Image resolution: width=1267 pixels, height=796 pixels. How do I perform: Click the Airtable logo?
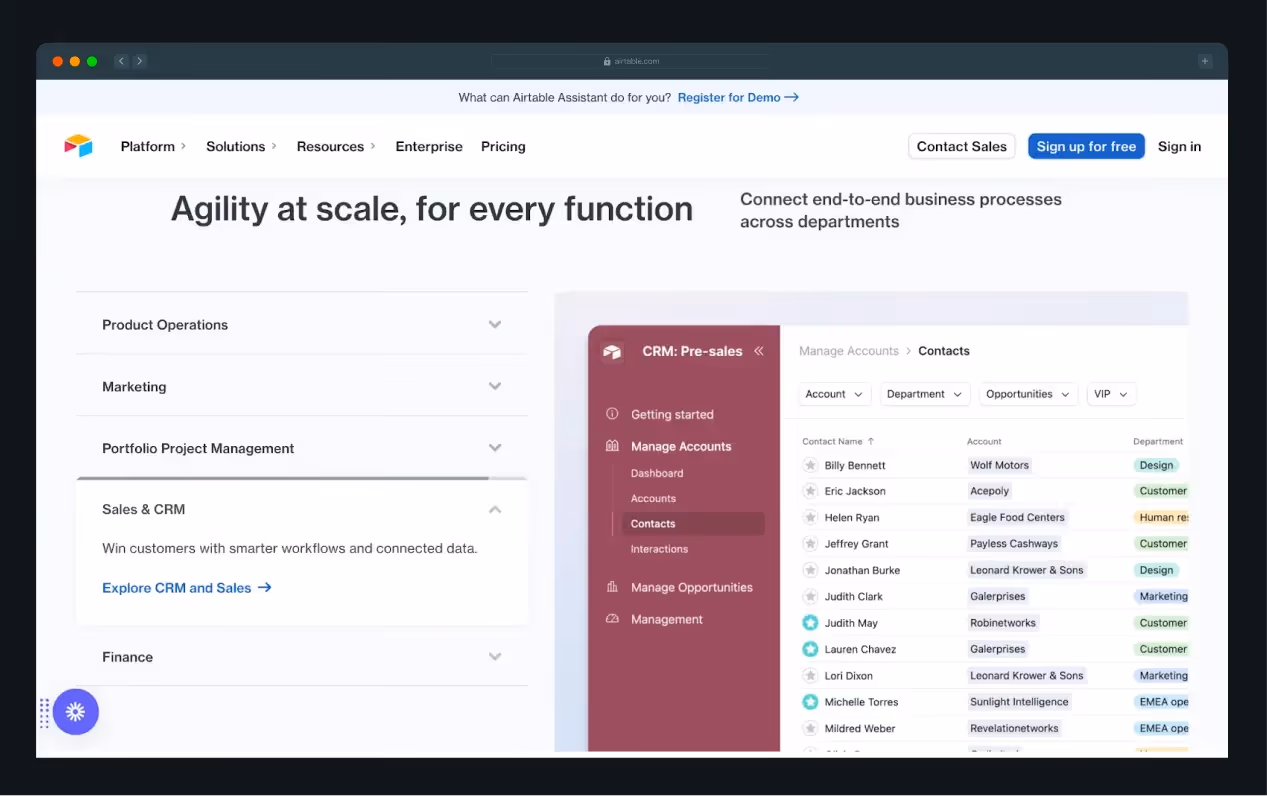(78, 146)
